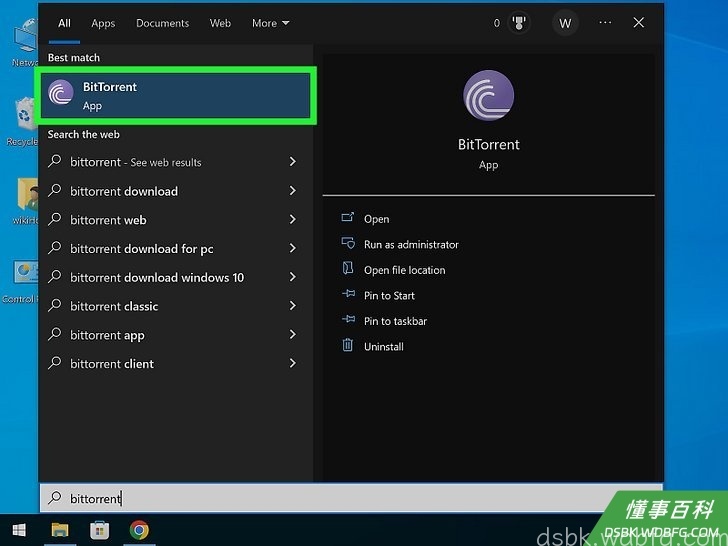Click the Pin to Start pin icon
This screenshot has width=728, height=546.
(348, 294)
